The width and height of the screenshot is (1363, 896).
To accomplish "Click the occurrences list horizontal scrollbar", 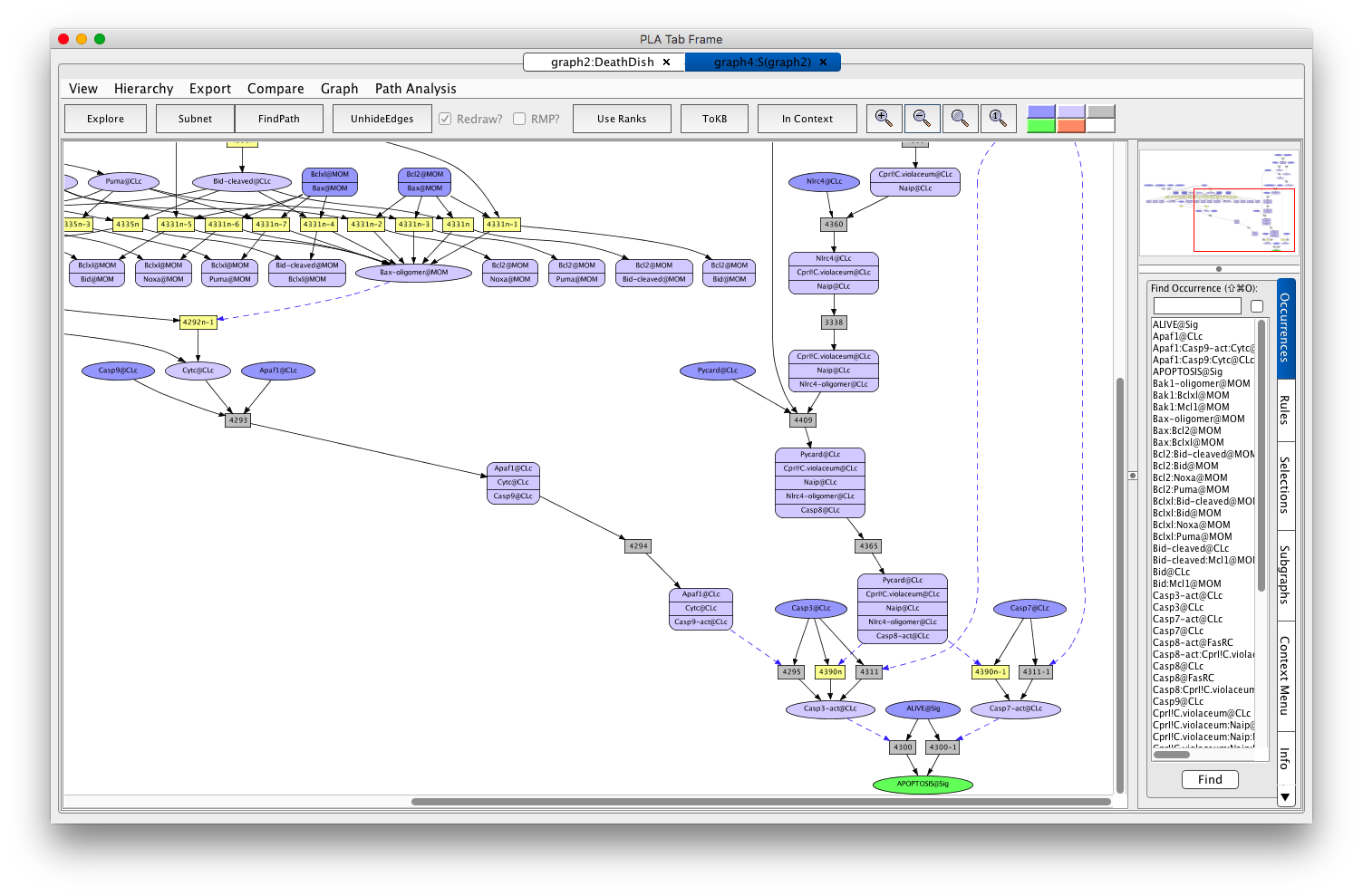I will (x=1171, y=755).
